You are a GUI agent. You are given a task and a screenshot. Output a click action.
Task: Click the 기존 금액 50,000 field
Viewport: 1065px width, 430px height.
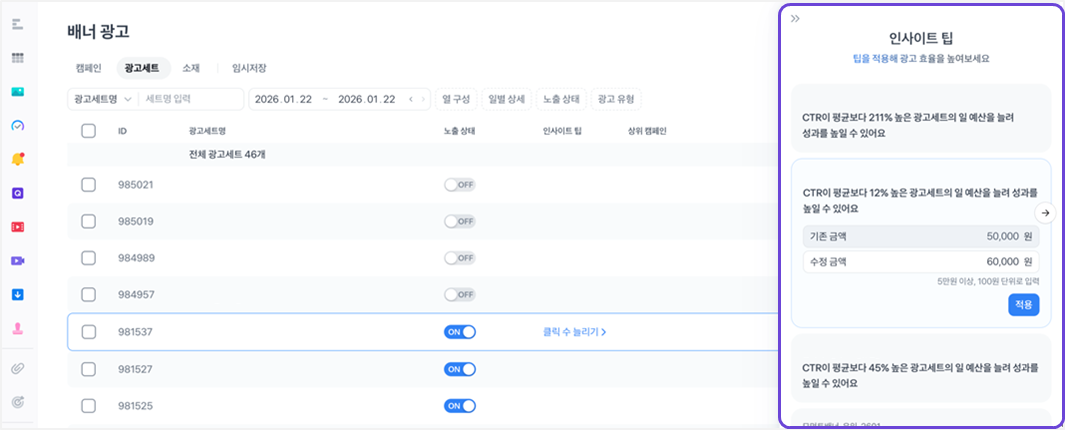(x=921, y=236)
